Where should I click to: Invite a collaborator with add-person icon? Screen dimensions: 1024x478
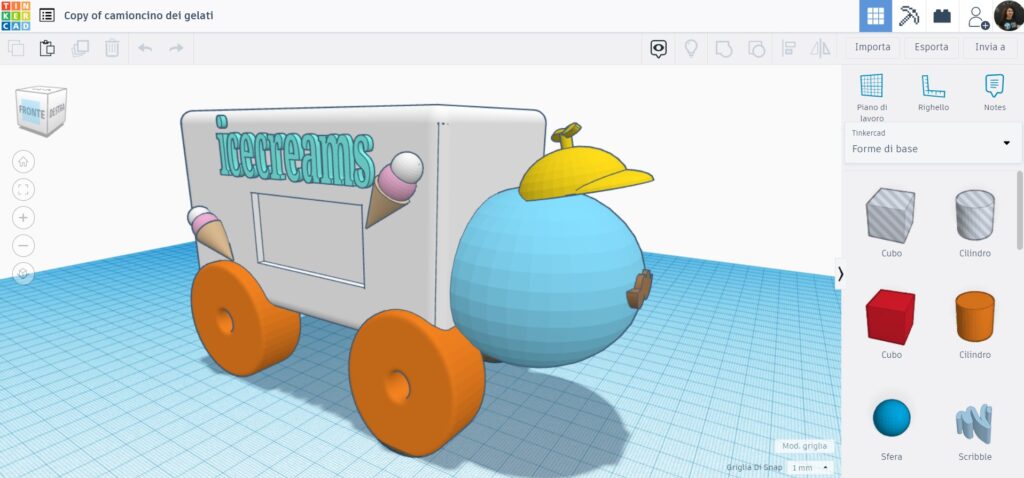tap(975, 16)
